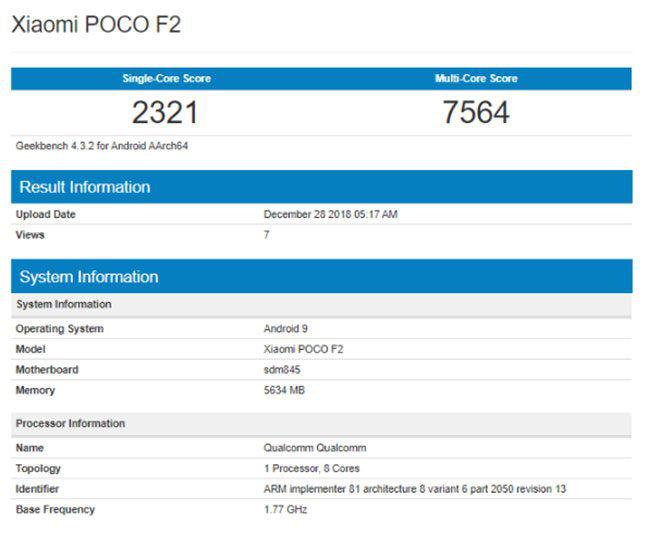Image resolution: width=660 pixels, height=533 pixels.
Task: Click the sdm845 motherboard value
Action: click(x=282, y=370)
